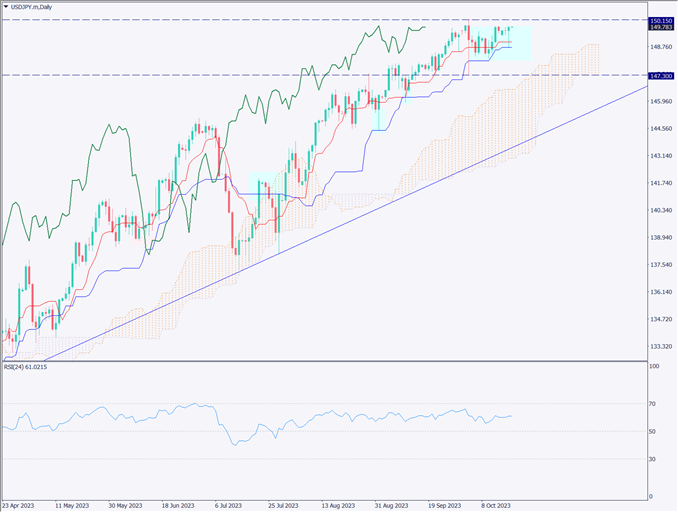Select the 150.150 price level tag
Viewport: 678px width, 512px height.
click(x=659, y=20)
